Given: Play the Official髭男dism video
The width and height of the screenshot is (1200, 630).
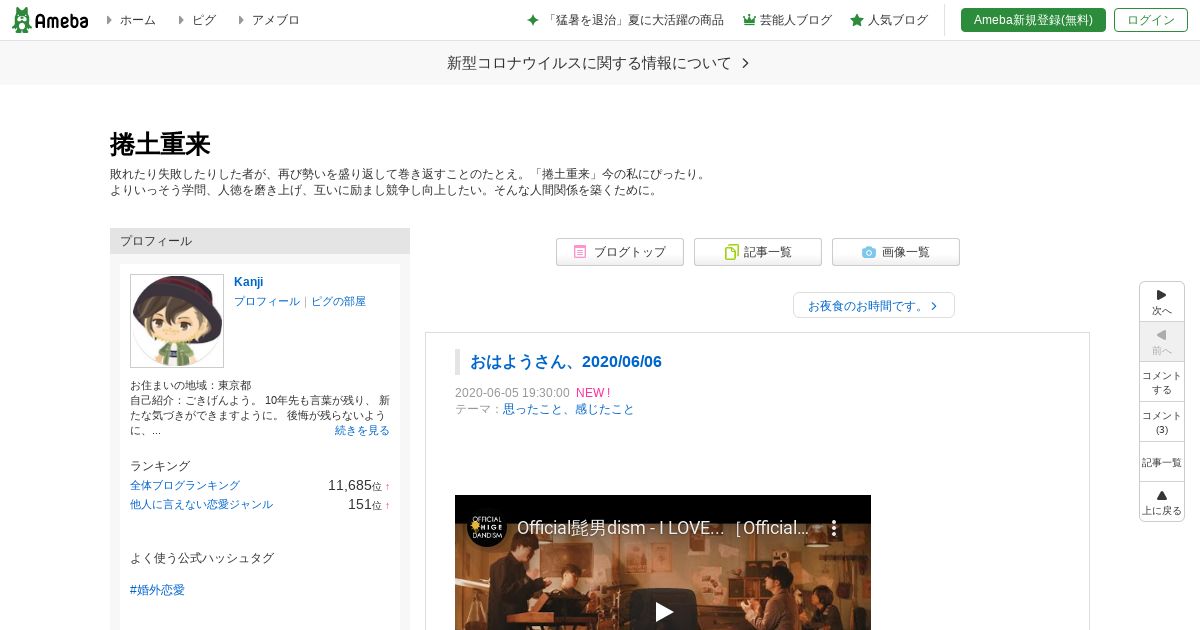Looking at the screenshot, I should [x=664, y=611].
